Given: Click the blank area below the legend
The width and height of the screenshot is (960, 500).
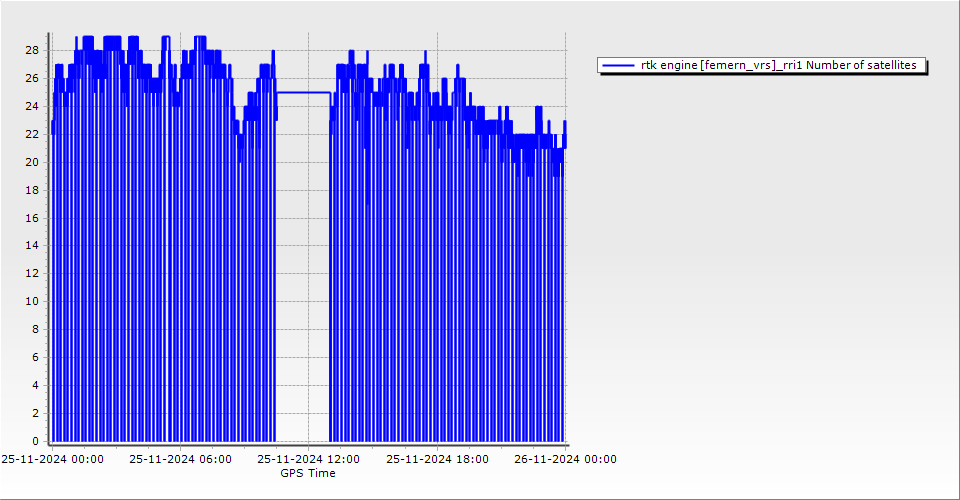Looking at the screenshot, I should (x=760, y=250).
